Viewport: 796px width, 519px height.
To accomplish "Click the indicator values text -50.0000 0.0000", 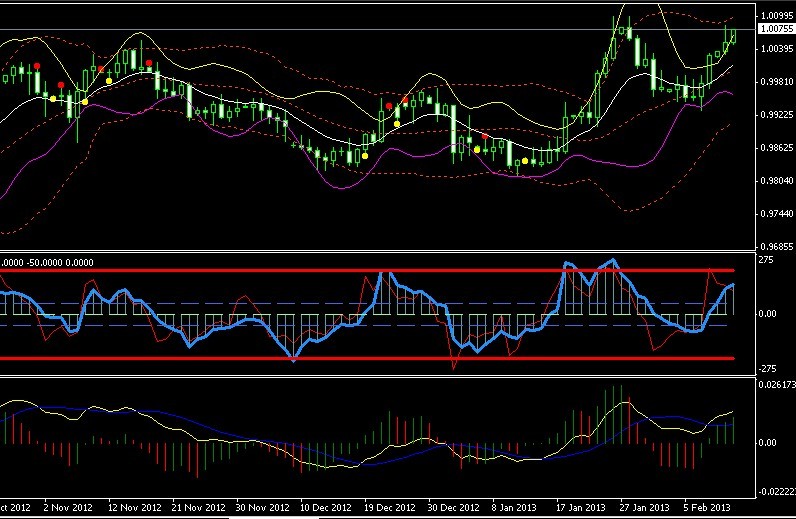I will 60,263.
